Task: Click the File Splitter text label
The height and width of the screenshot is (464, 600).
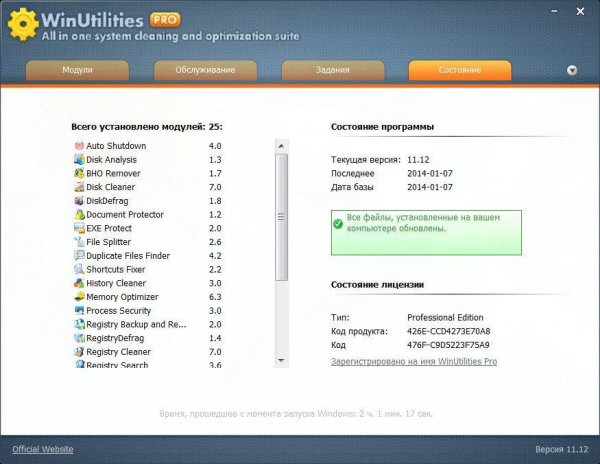Action: (108, 242)
